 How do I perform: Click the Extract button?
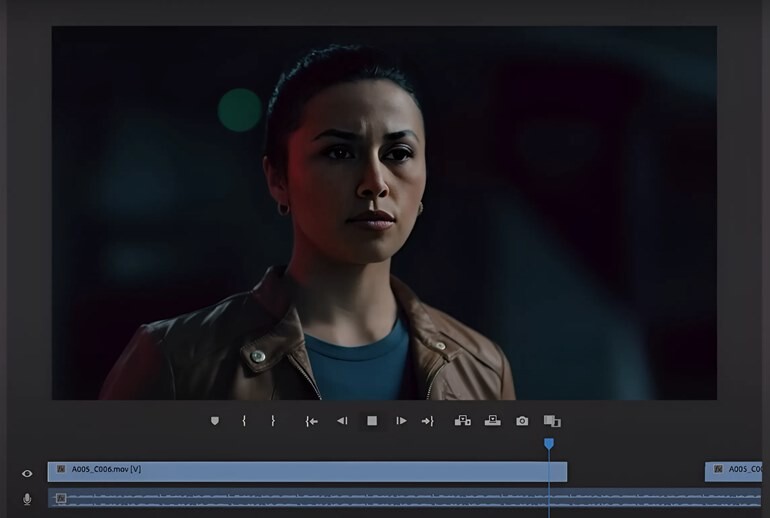492,421
